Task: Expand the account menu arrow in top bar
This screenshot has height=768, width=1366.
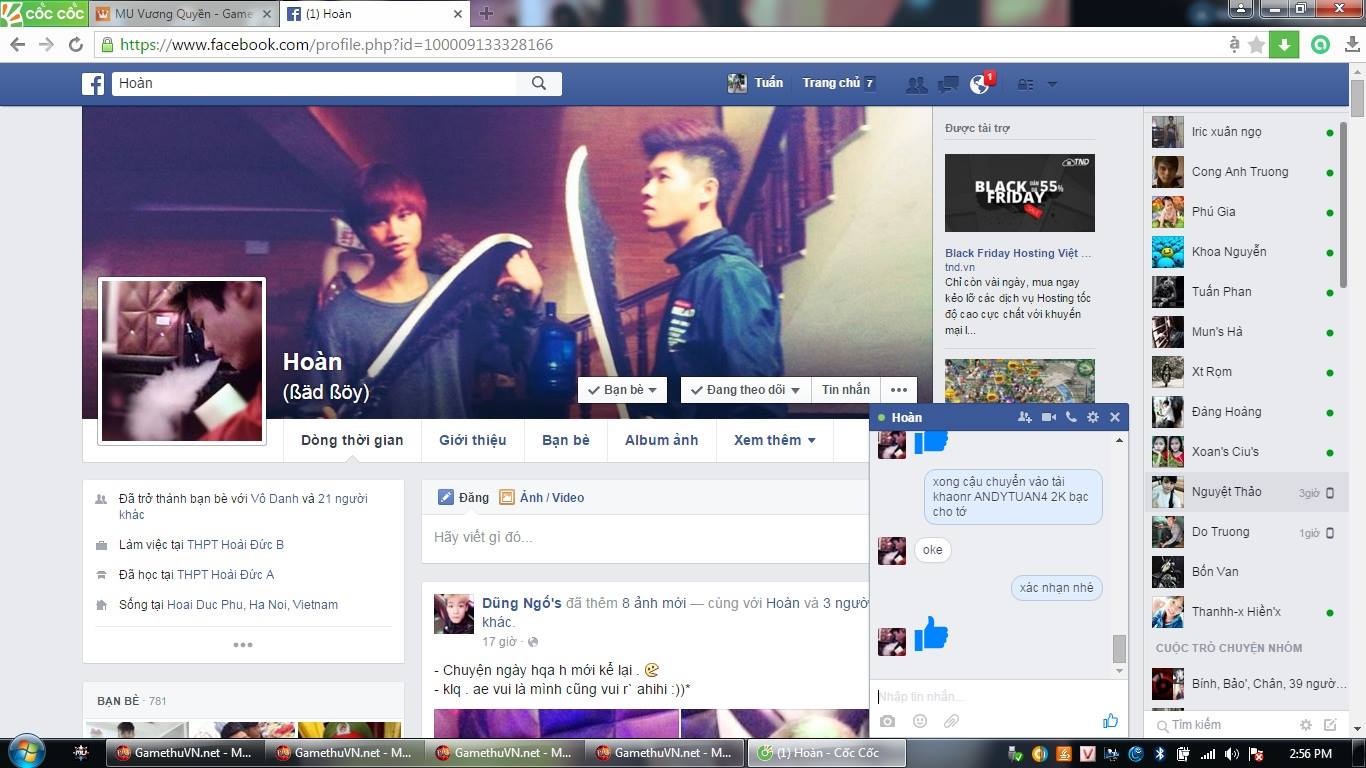Action: coord(1052,84)
